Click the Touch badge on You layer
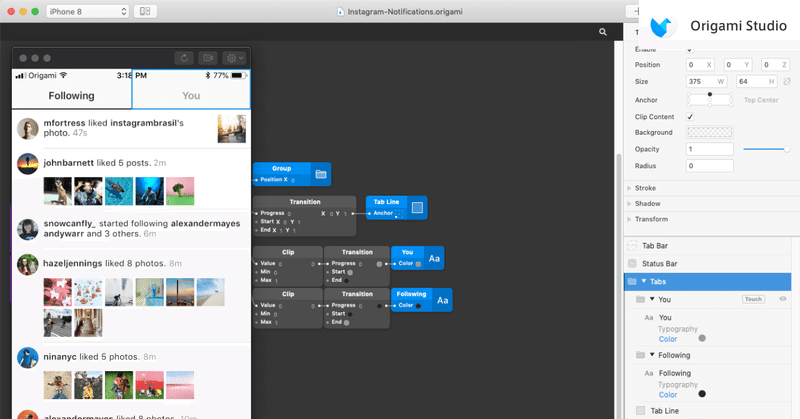Screen dimensions: 800x419 click(753, 299)
